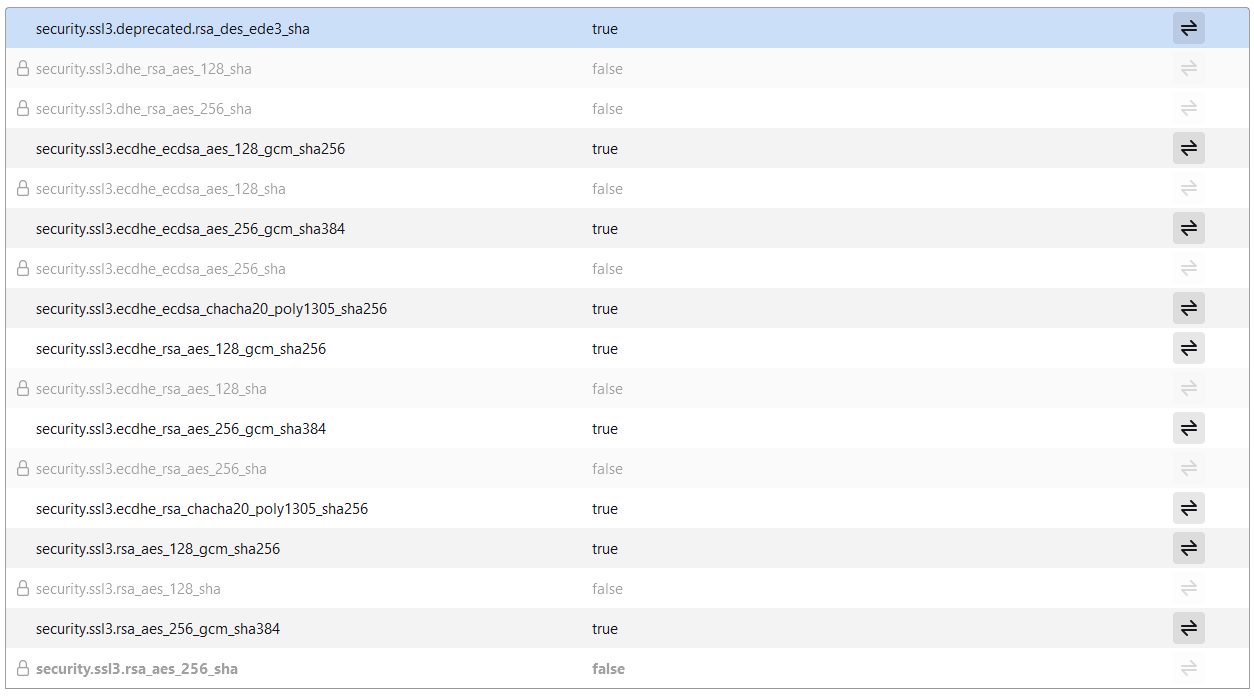The width and height of the screenshot is (1254, 697).
Task: Click the disabled toggle button for security.ssl3.rsa_aes_256_sha
Action: pyautogui.click(x=1189, y=669)
